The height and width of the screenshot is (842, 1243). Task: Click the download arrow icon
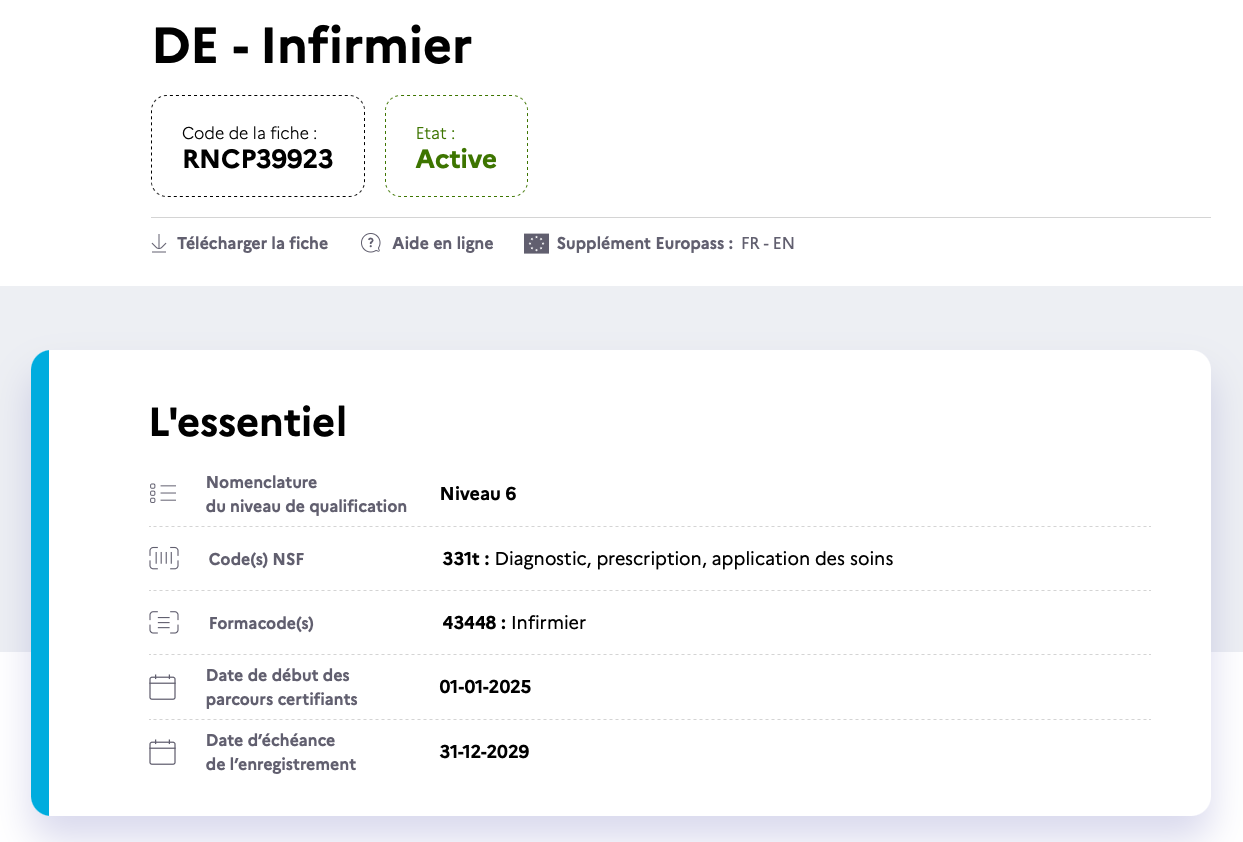[x=158, y=244]
